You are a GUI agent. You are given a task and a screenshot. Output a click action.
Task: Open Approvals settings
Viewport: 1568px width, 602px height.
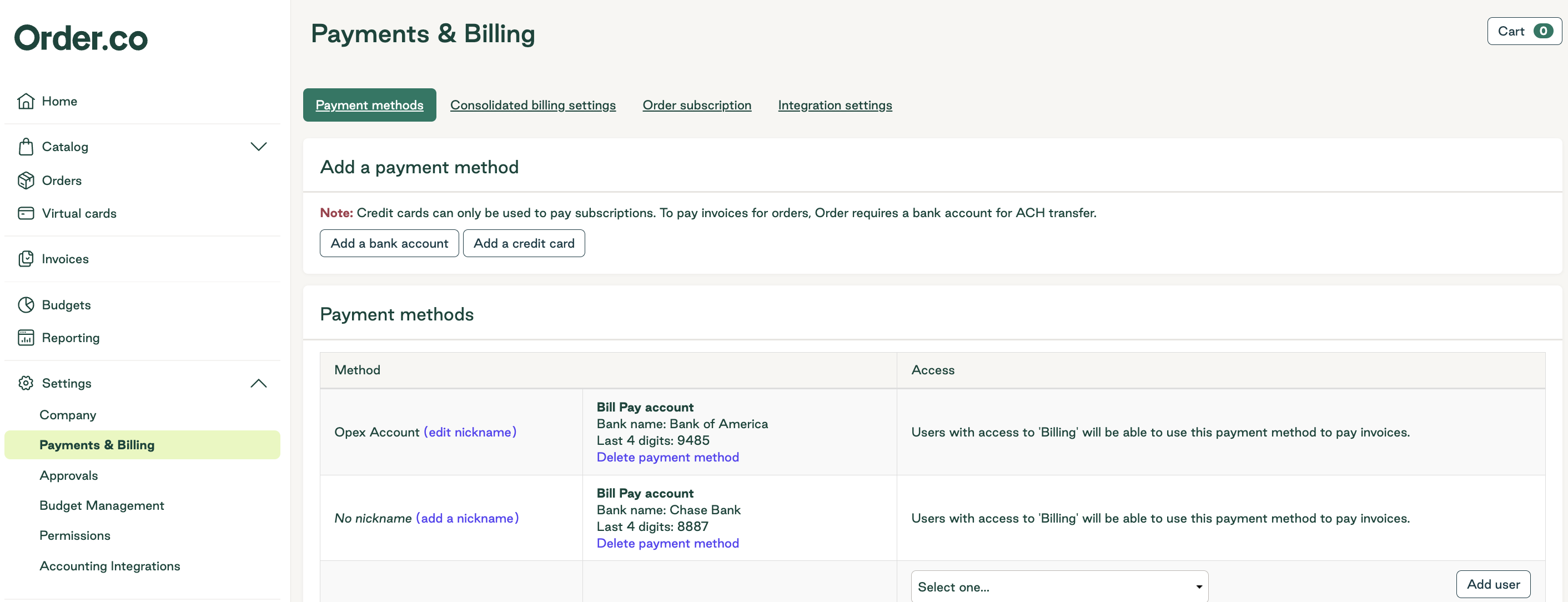point(68,475)
